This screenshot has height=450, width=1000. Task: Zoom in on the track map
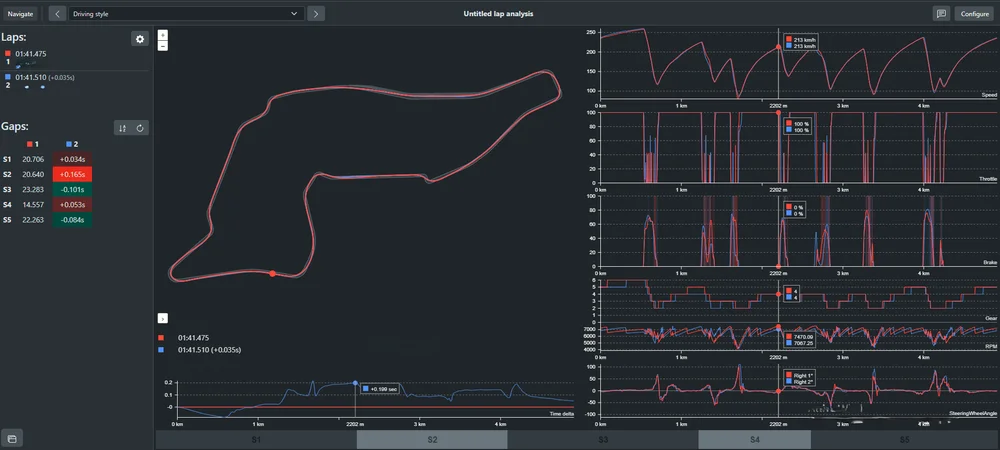coord(163,36)
